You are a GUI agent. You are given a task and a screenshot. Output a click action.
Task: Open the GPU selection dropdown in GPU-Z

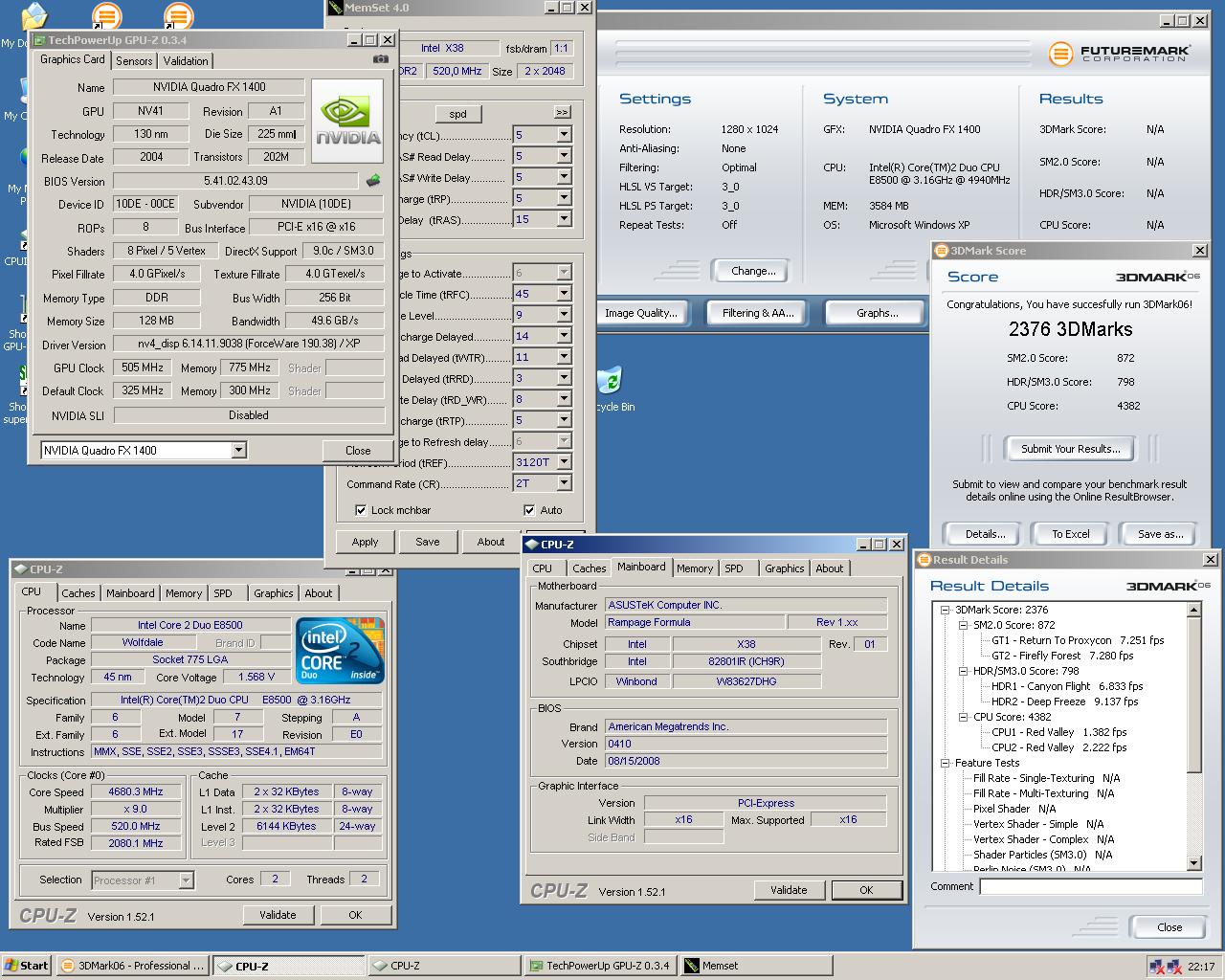[x=238, y=450]
